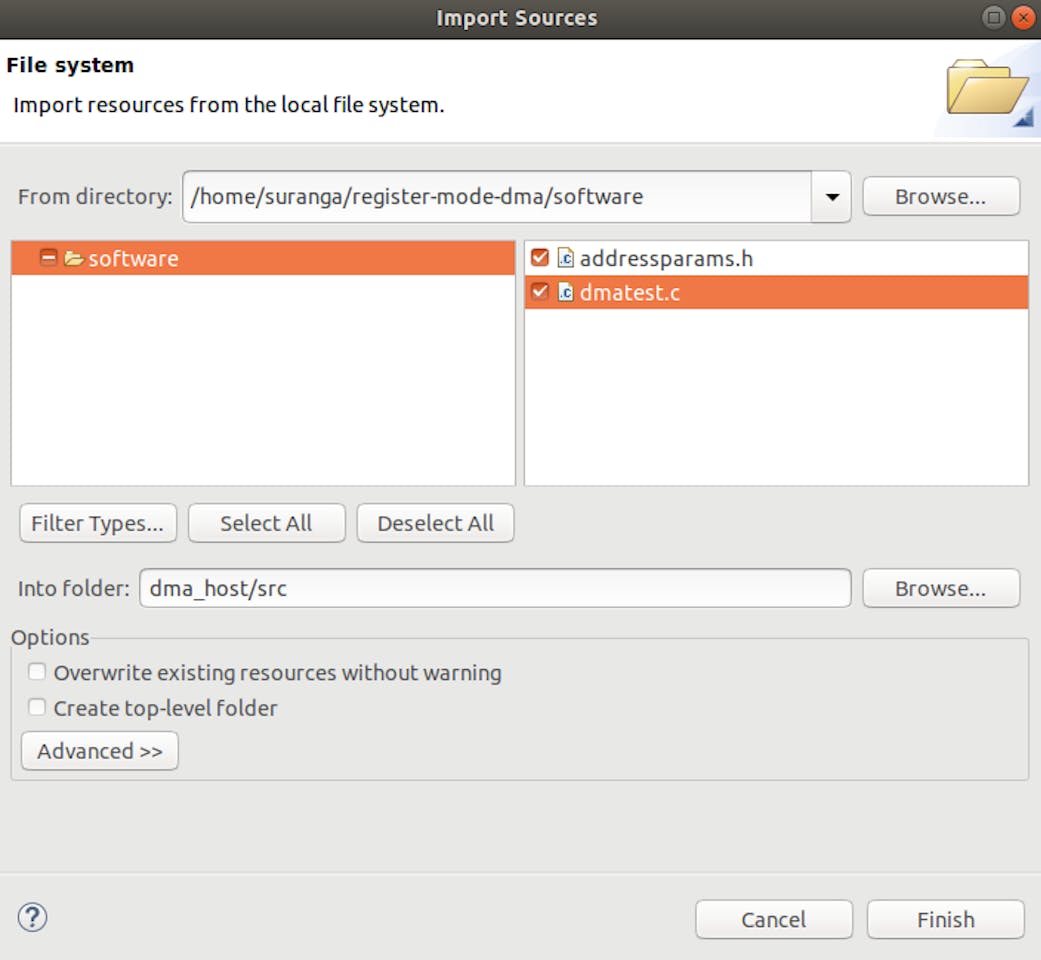
Task: Click the Help question mark icon
Action: coord(32,916)
